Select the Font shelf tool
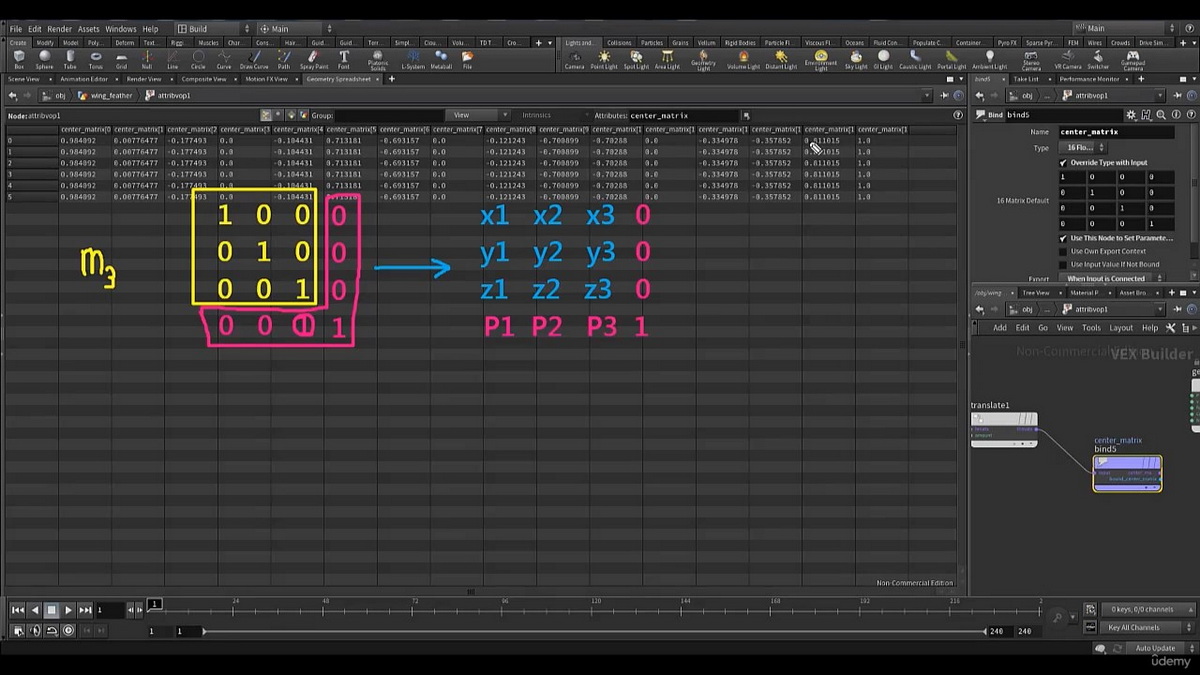1200x675 pixels. click(x=343, y=60)
